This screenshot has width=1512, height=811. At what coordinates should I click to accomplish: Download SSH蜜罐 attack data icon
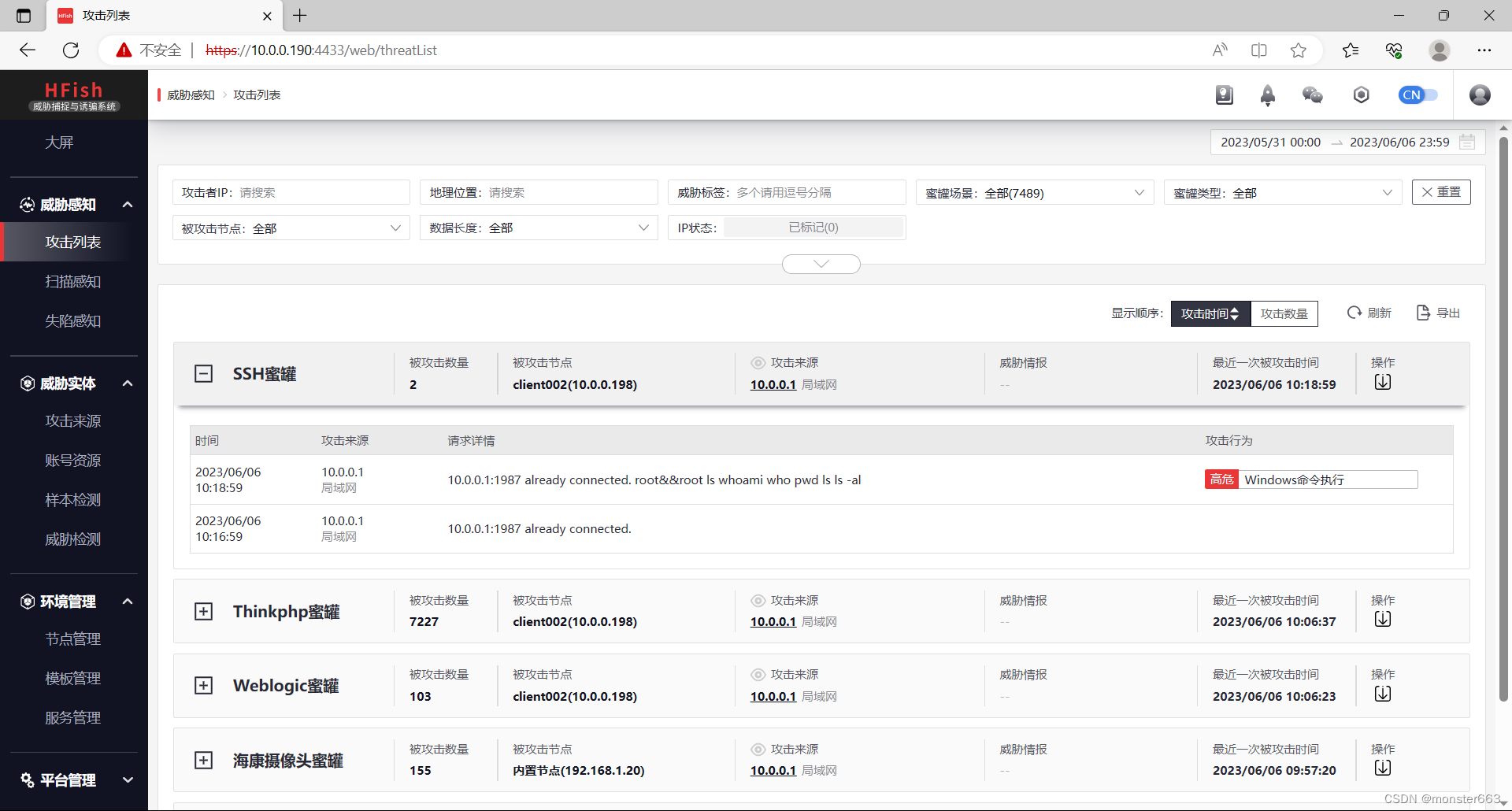click(x=1383, y=383)
